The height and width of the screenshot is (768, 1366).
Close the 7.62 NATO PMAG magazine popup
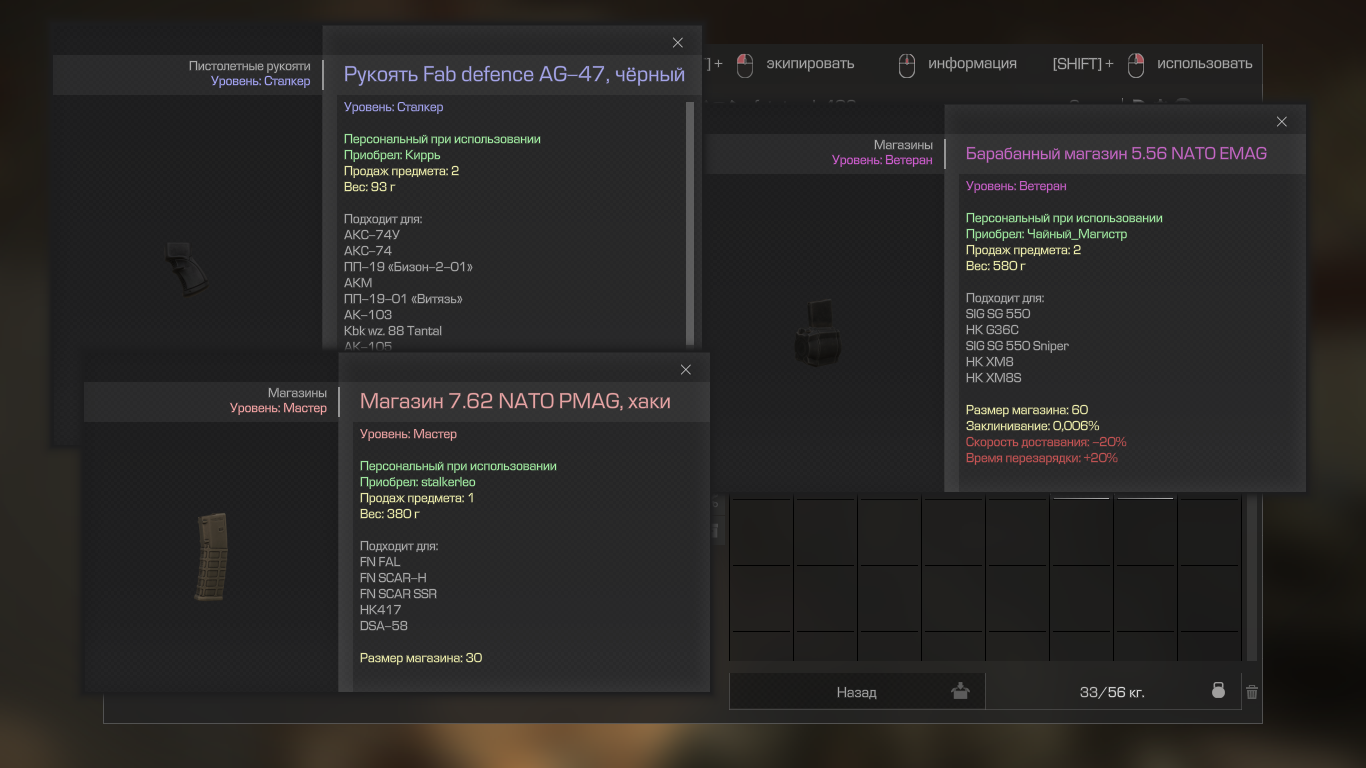pos(686,369)
